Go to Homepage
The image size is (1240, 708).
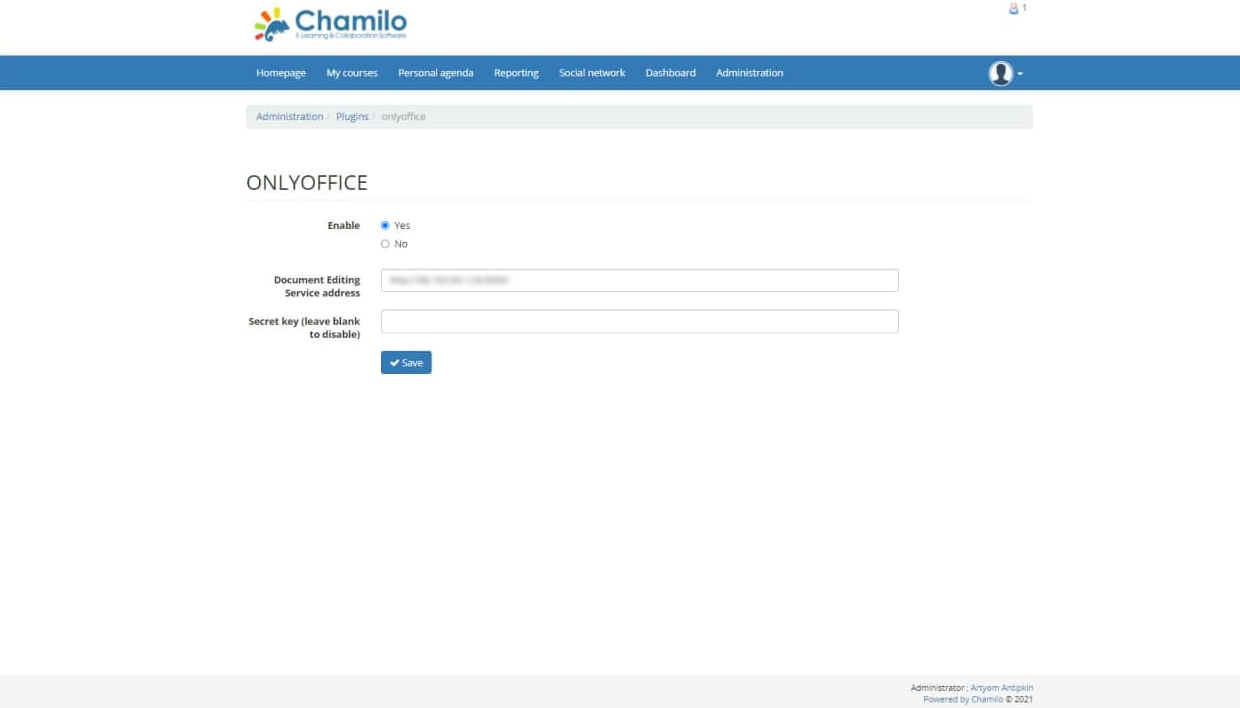(x=280, y=72)
